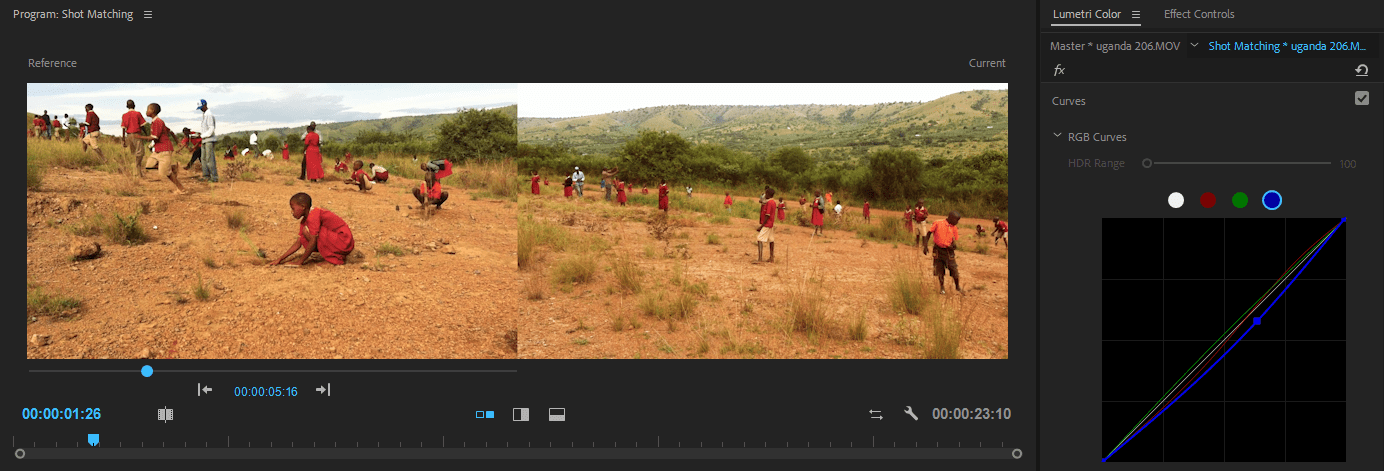The width and height of the screenshot is (1384, 471).
Task: Swap reference and current sides
Action: tap(876, 414)
